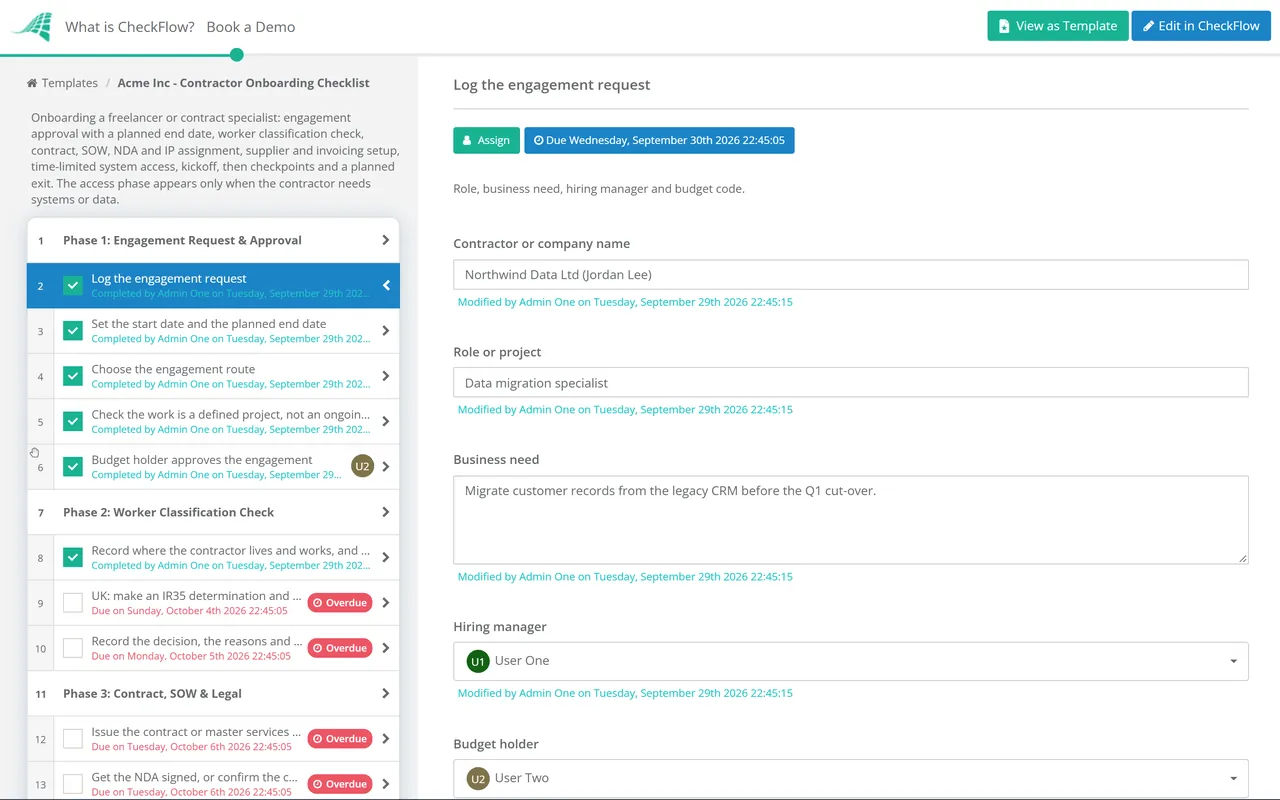The height and width of the screenshot is (800, 1280).
Task: Click Edit in CheckFlow button
Action: (1201, 26)
